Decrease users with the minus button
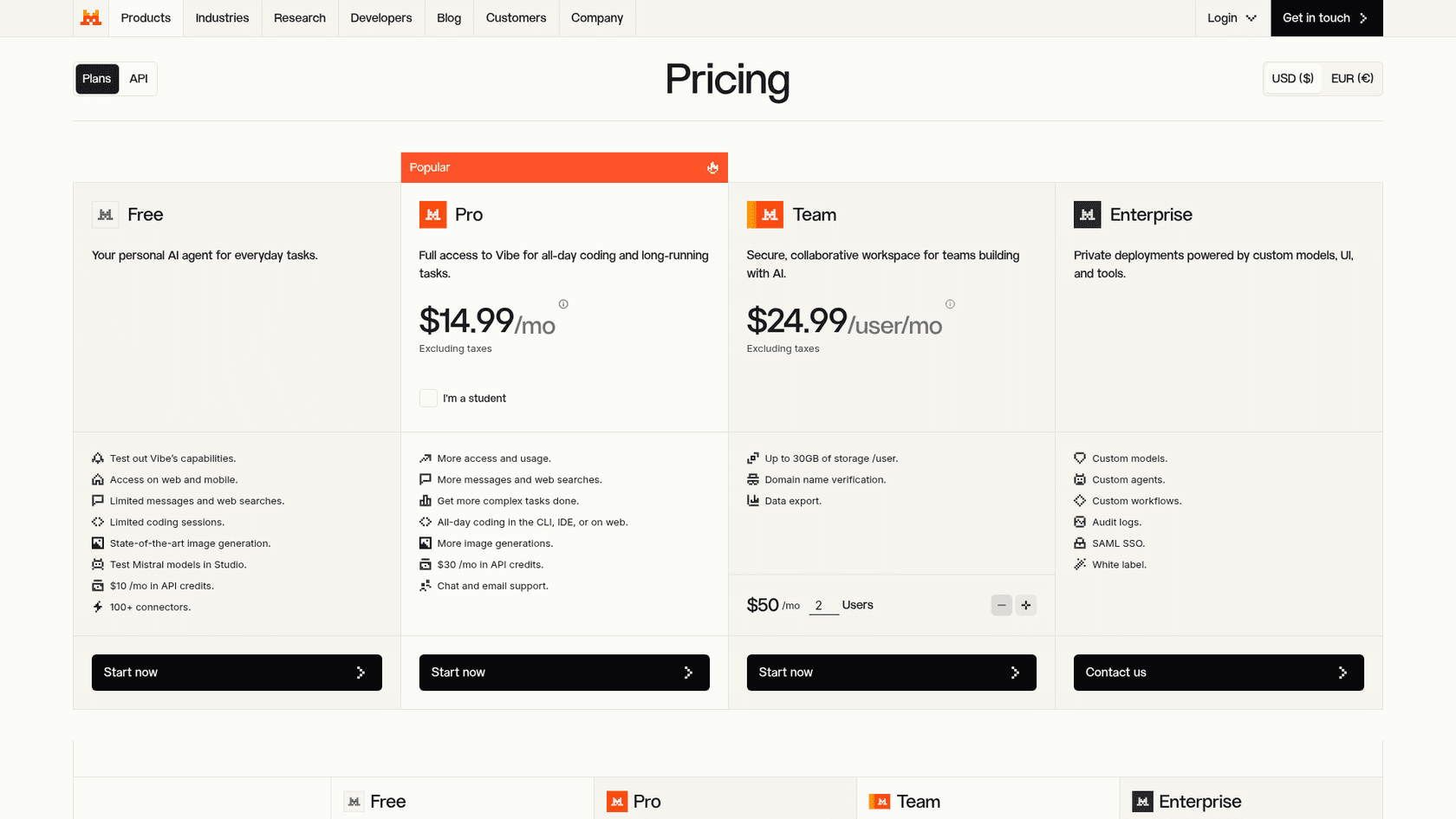This screenshot has height=819, width=1456. point(1002,605)
